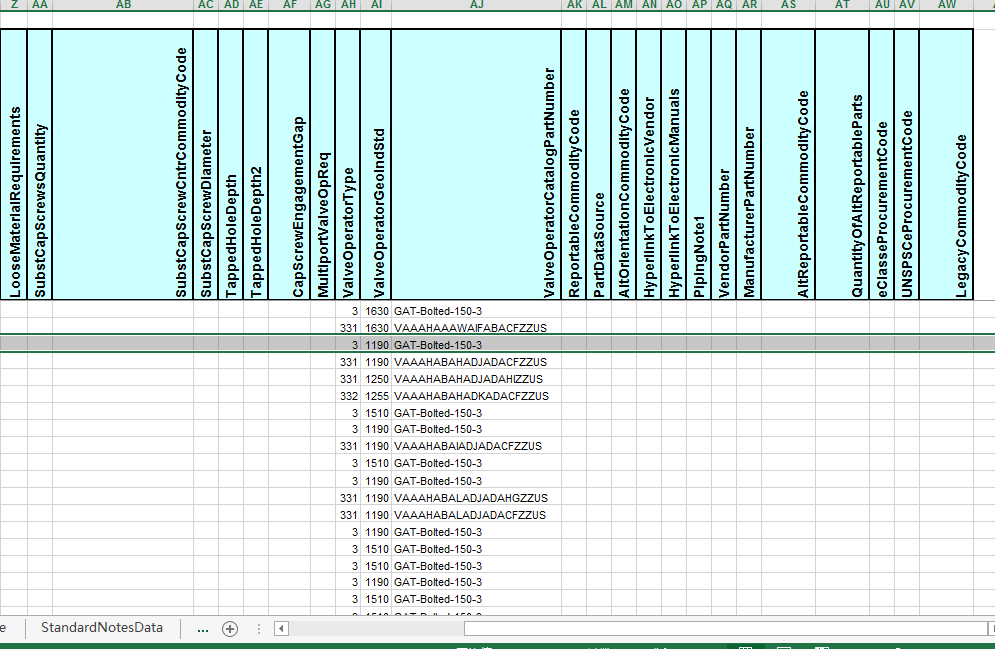995x649 pixels.
Task: Click the HyperlinkToElectronicVendor header cell
Action: click(649, 164)
